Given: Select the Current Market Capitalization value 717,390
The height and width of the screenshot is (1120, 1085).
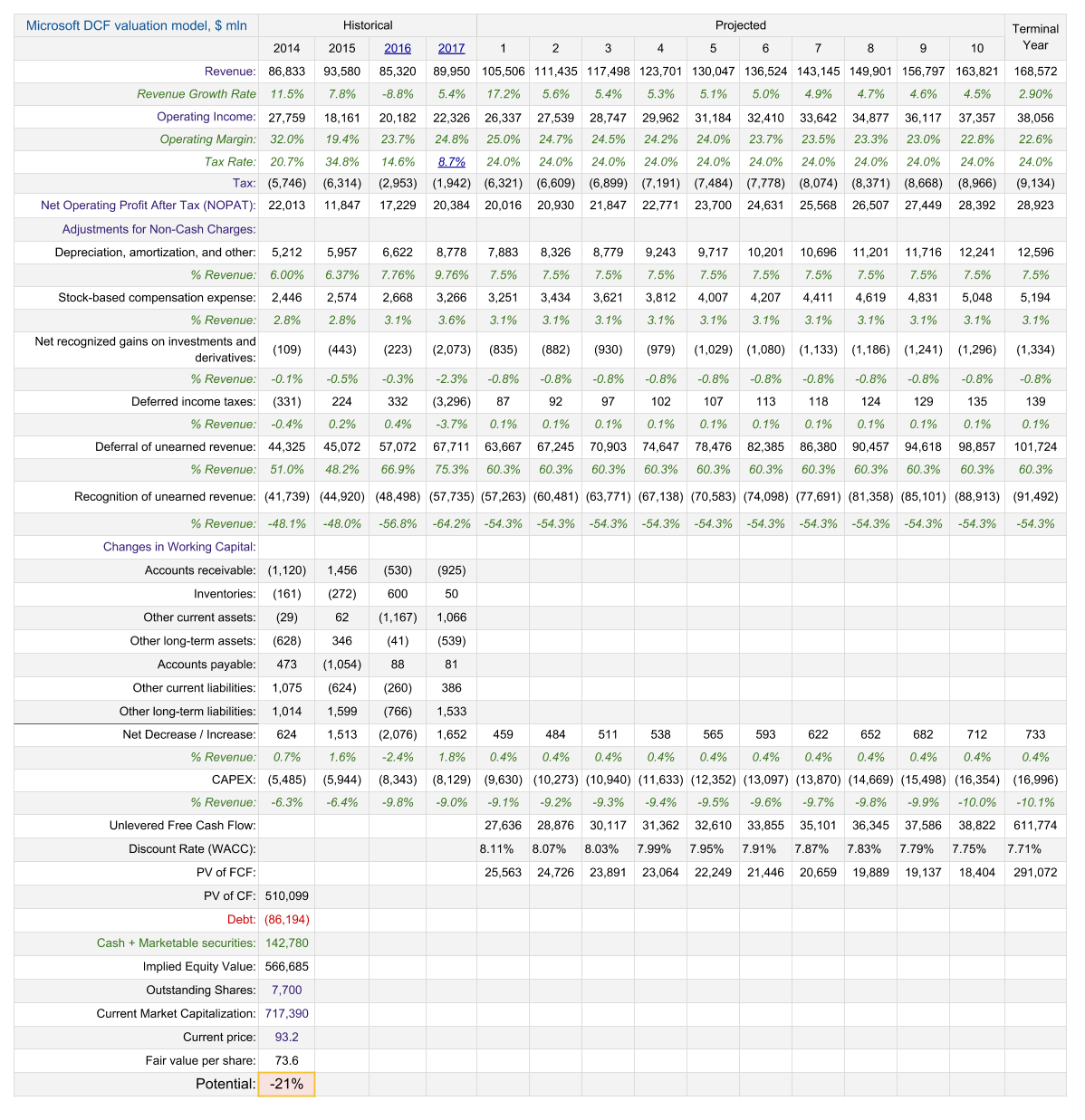Looking at the screenshot, I should [286, 1013].
